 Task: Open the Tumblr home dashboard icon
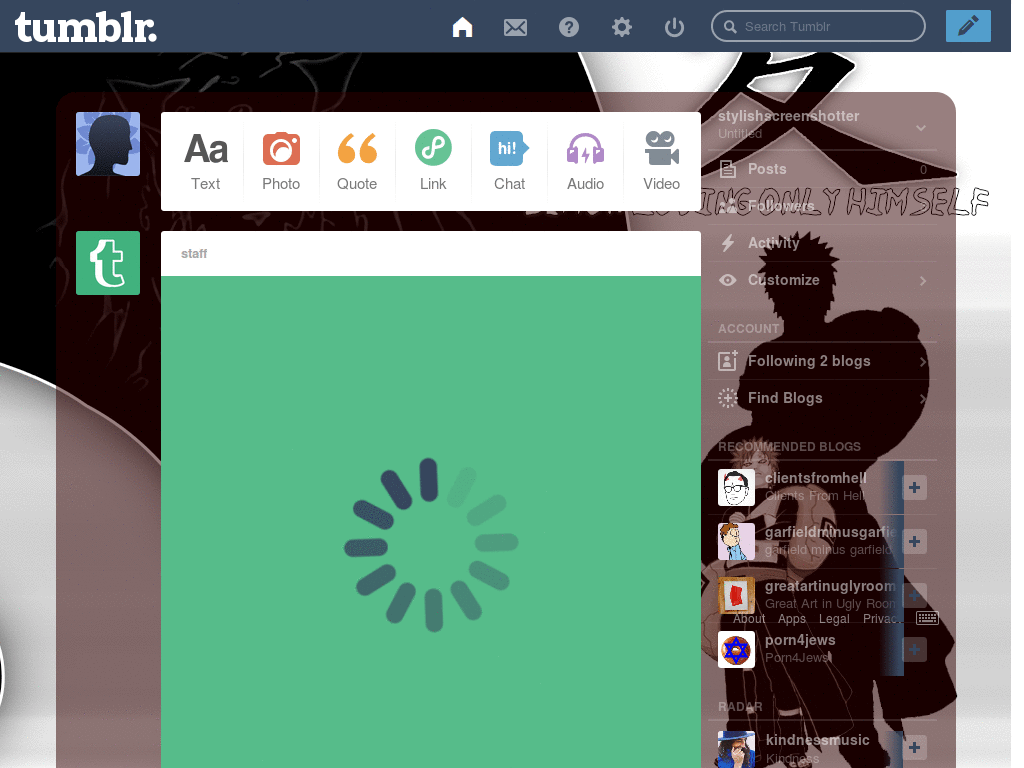pyautogui.click(x=462, y=27)
